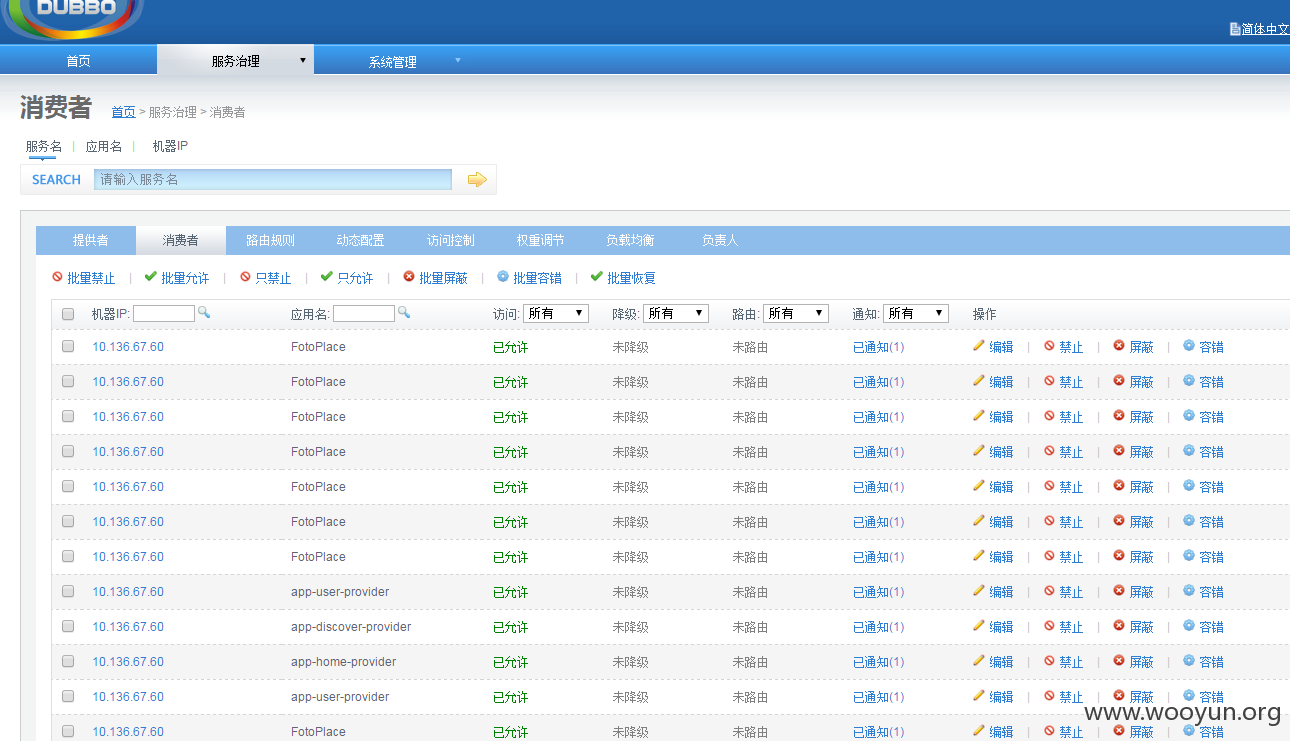Shield app-discover-provider consumer with 屏蔽
1290x741 pixels.
1134,627
